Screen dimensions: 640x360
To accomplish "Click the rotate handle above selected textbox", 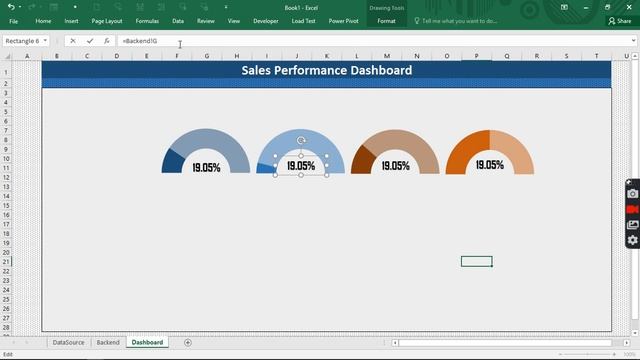I will [301, 140].
